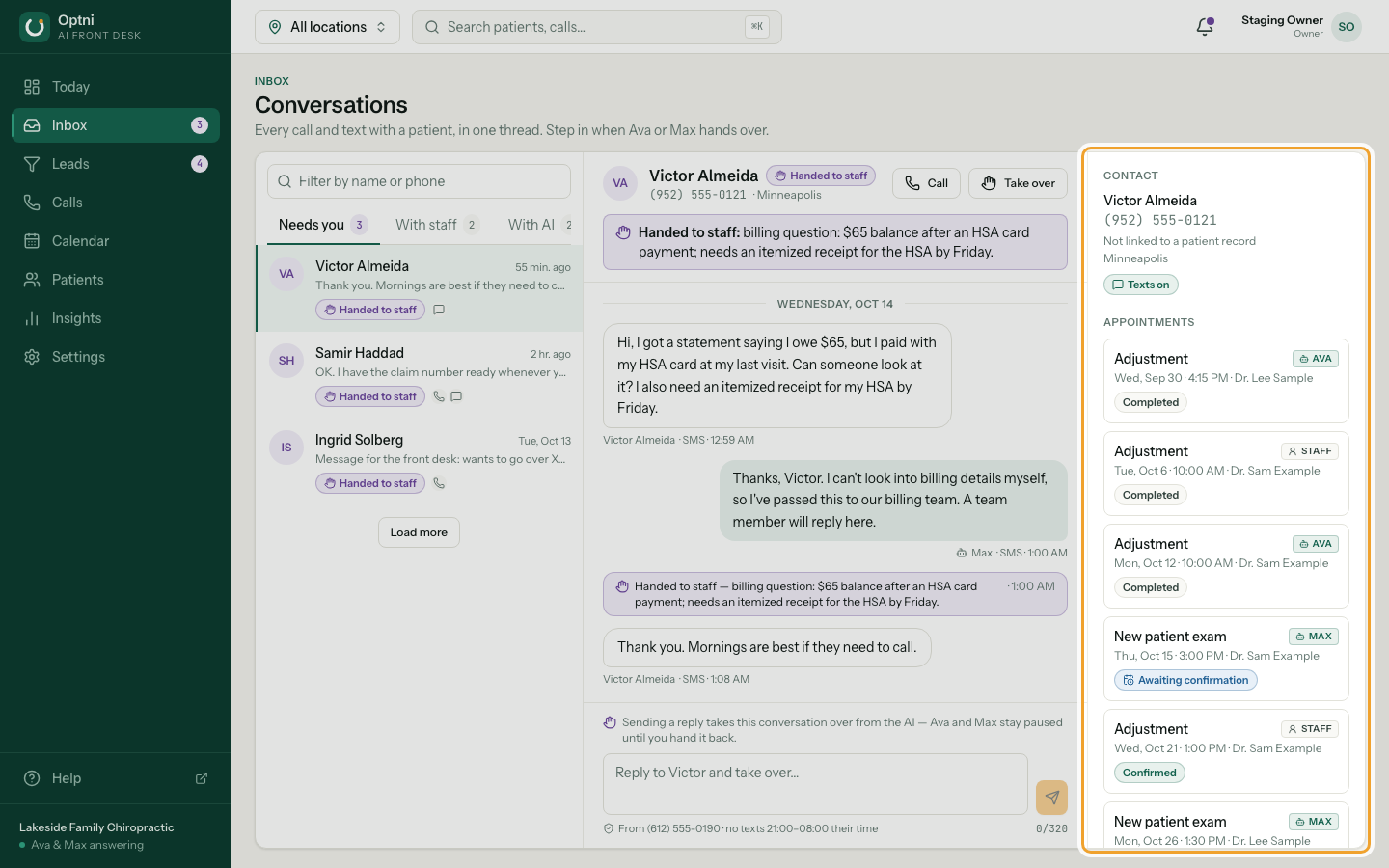Open the Sep 30 Adjustment appointment card
This screenshot has width=1389, height=868.
1226,381
